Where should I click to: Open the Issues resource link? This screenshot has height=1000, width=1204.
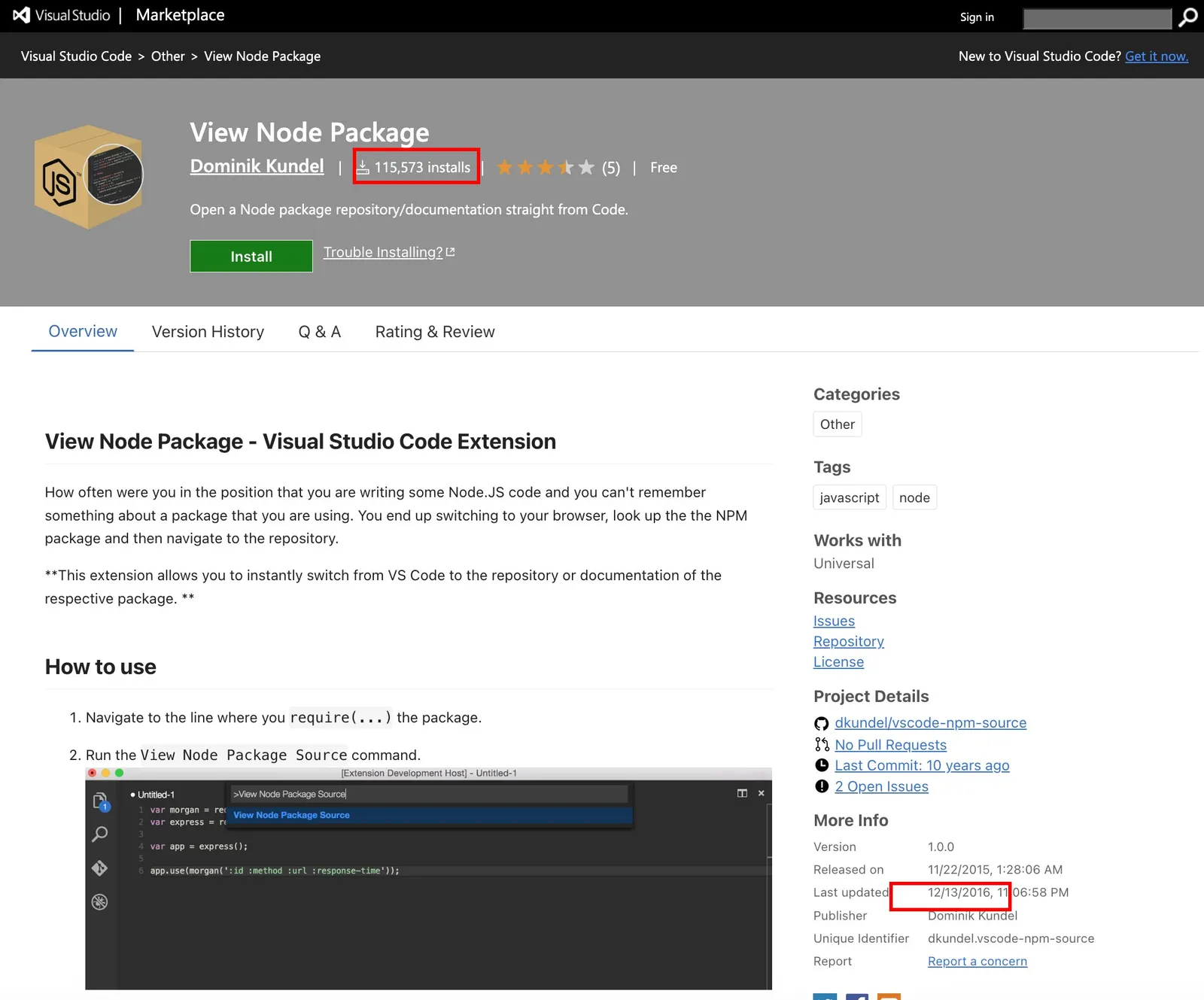click(x=834, y=621)
